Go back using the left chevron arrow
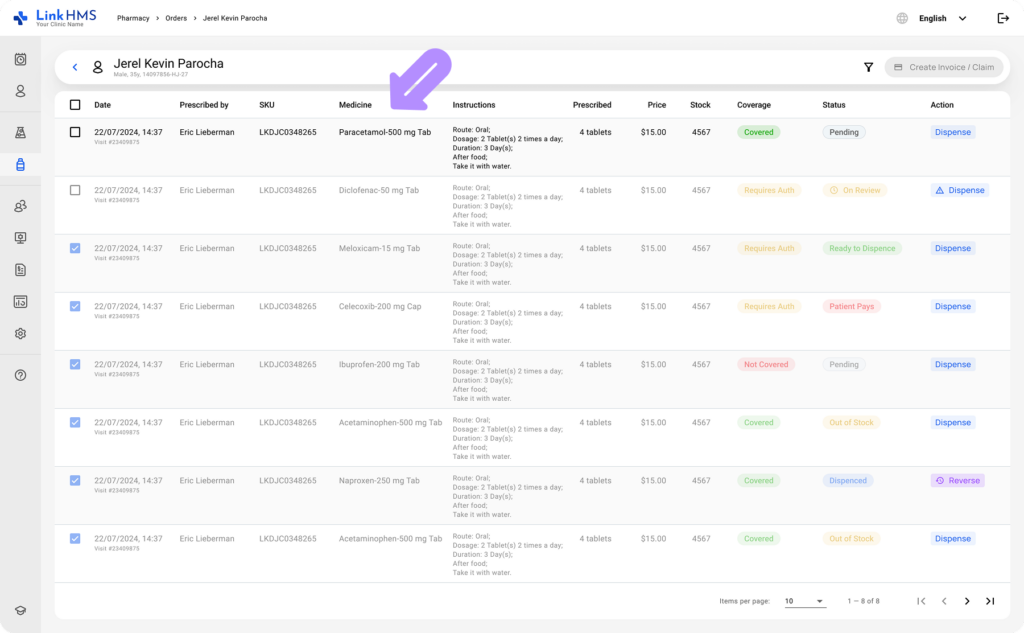Image resolution: width=1024 pixels, height=633 pixels. coord(75,67)
